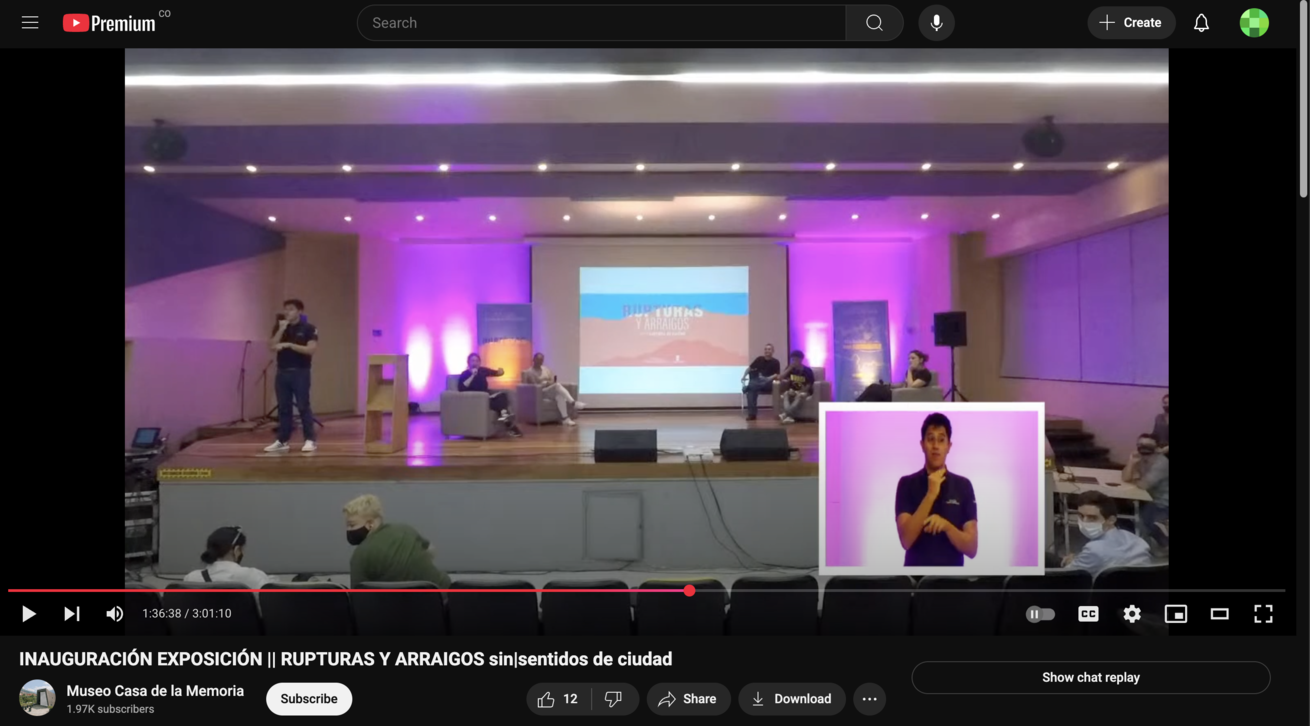Open the notifications bell
1310x726 pixels.
click(x=1201, y=23)
